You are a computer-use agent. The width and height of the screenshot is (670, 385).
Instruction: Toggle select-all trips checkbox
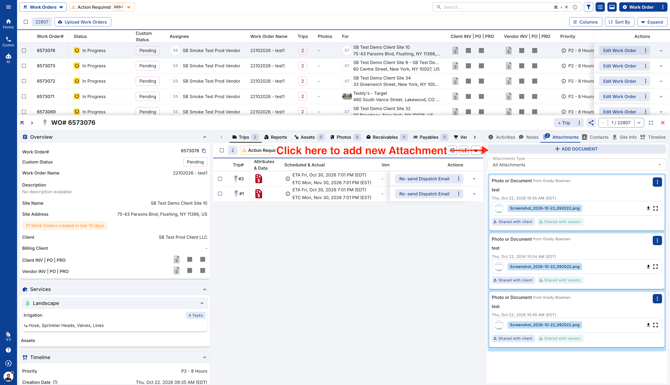(221, 150)
